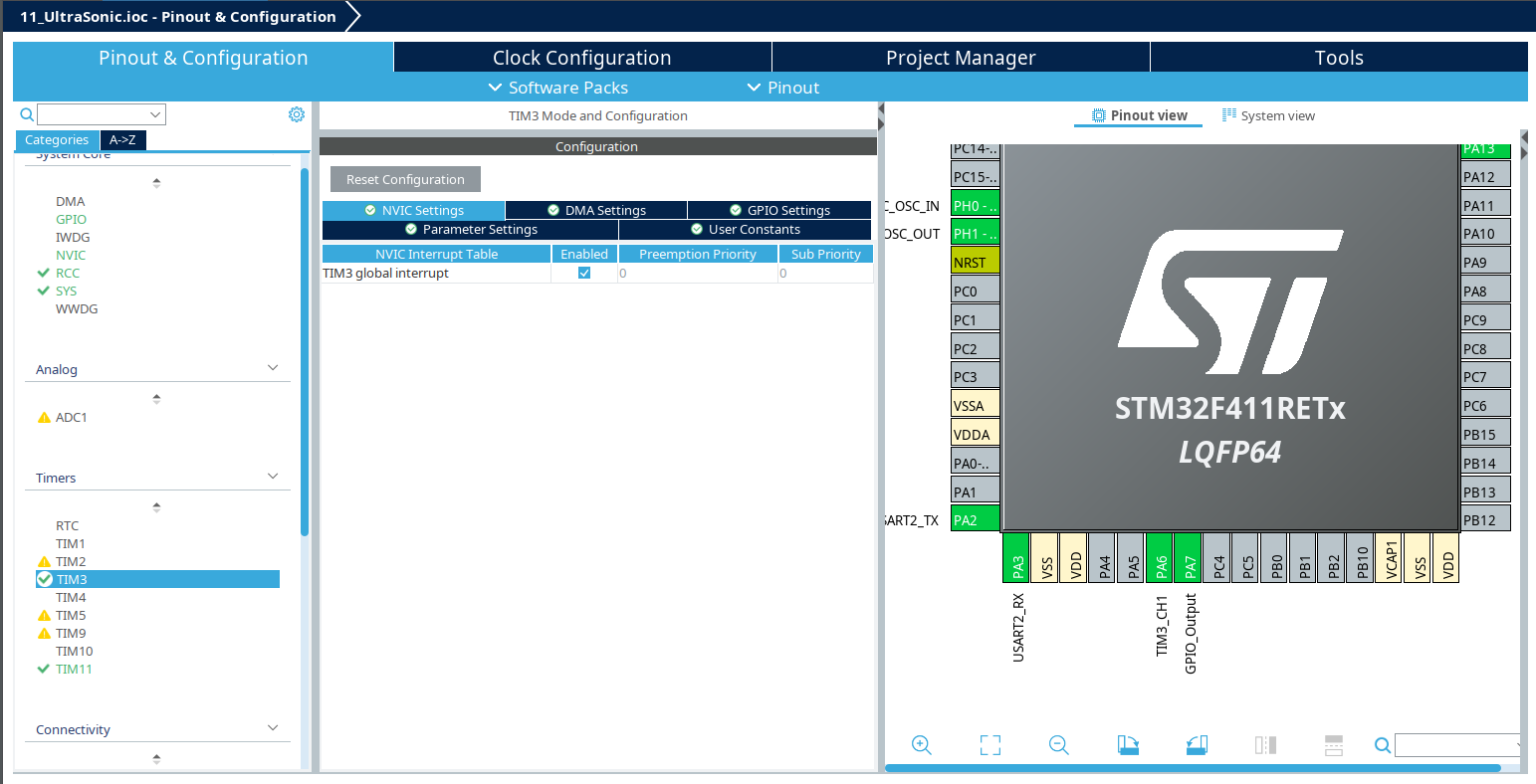Image resolution: width=1536 pixels, height=784 pixels.
Task: Click the PA2 USART2_TX pin
Action: 976,519
